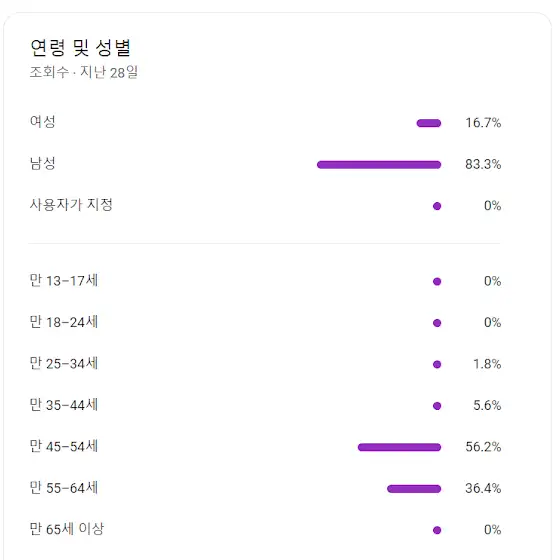
Task: Click the 남성 83.3% purple bar
Action: point(379,165)
